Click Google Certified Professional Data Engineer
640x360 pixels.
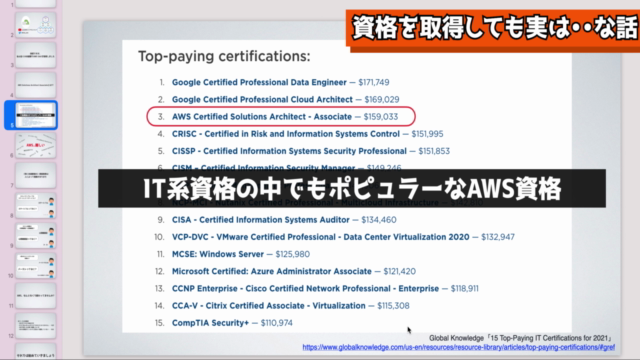(x=259, y=82)
